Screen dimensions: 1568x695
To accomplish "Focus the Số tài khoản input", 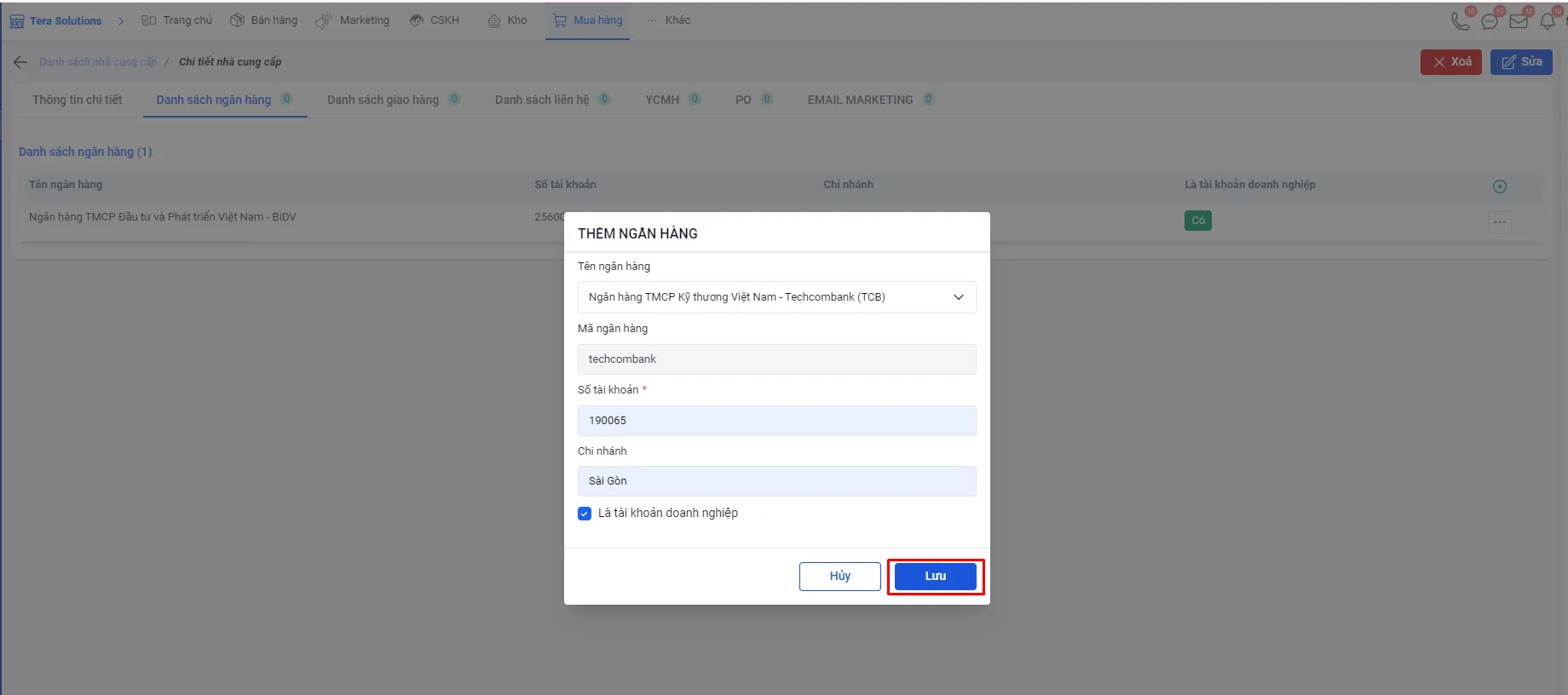I will click(776, 421).
